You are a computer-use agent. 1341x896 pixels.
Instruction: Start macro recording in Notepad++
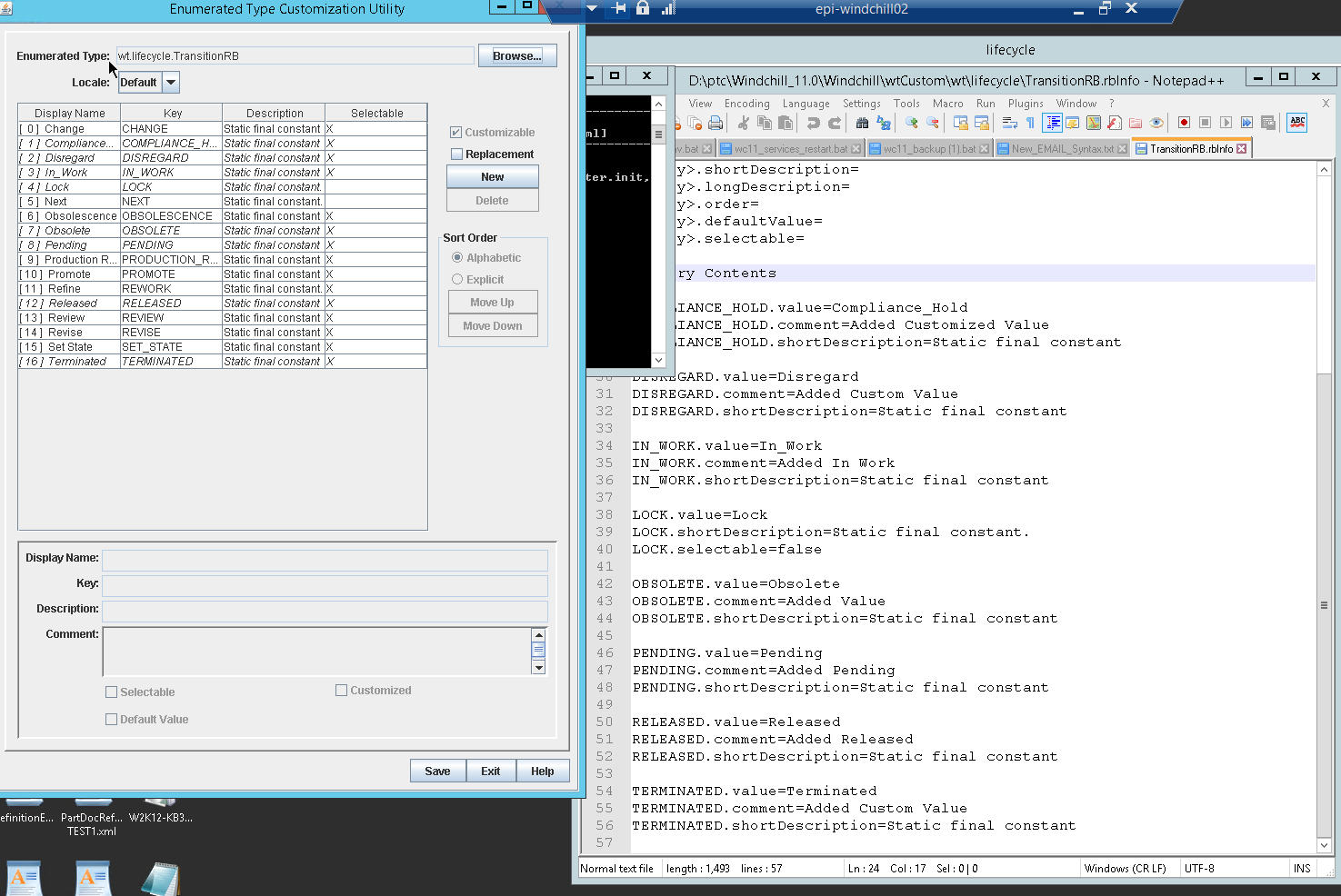[1183, 123]
